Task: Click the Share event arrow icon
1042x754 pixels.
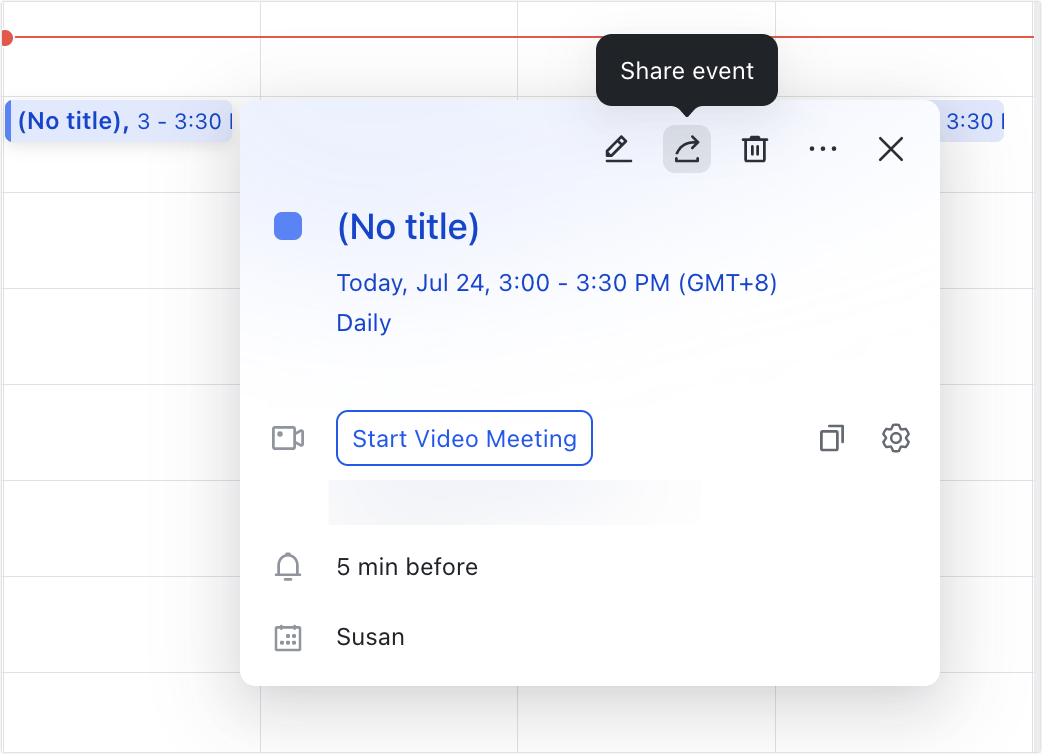Action: (686, 149)
